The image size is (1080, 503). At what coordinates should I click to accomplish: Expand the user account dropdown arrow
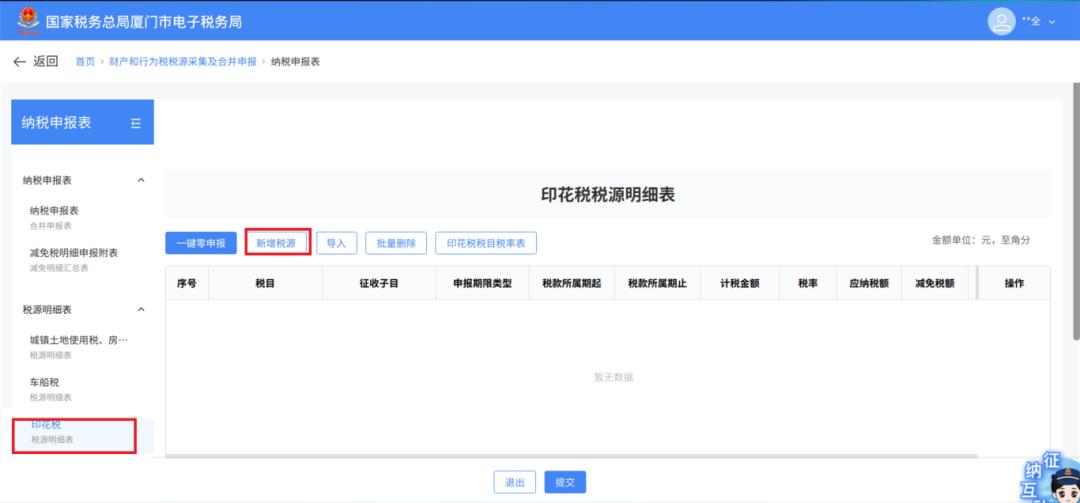point(1052,22)
